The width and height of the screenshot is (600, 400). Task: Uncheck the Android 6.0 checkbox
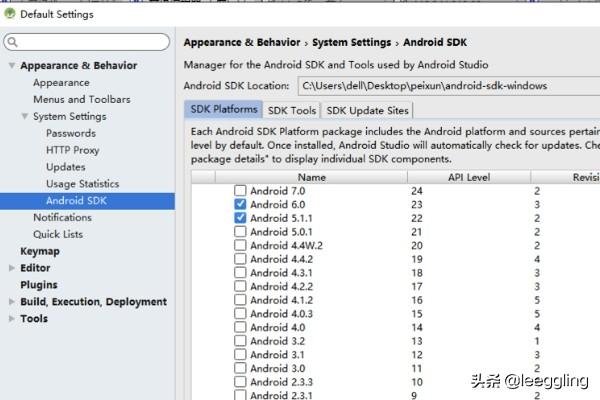coord(240,204)
